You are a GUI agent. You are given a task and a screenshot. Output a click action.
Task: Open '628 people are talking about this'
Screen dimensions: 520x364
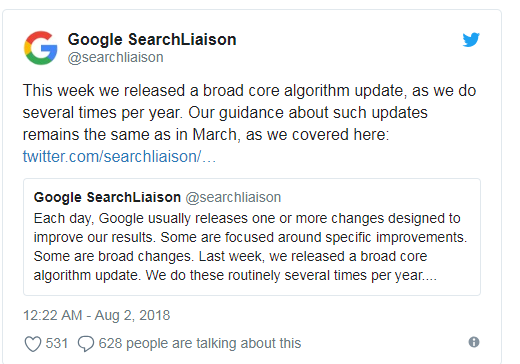(200, 343)
